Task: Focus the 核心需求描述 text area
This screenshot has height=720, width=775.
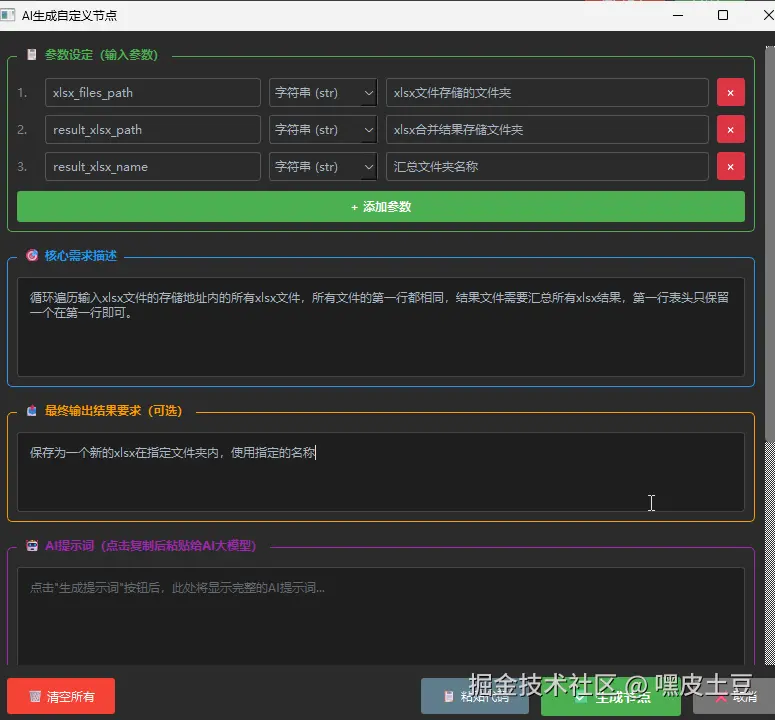Action: (381, 327)
